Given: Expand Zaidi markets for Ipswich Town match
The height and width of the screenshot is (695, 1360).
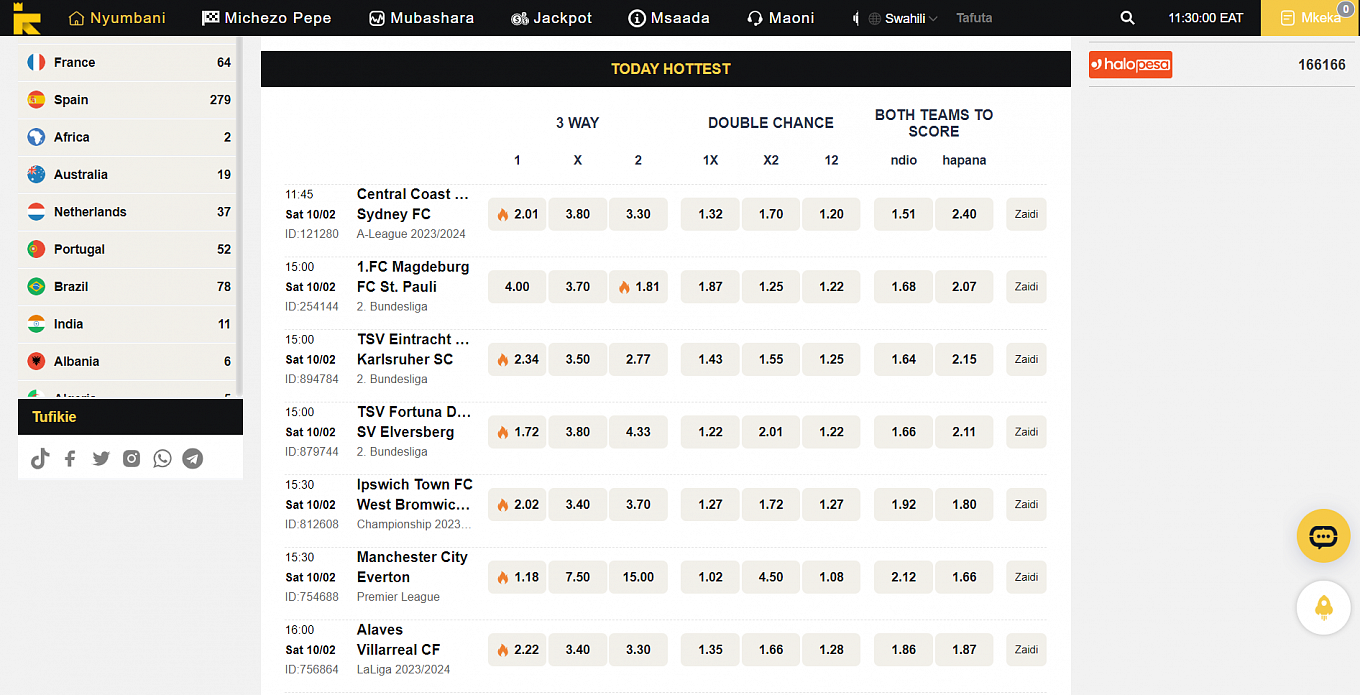Looking at the screenshot, I should pyautogui.click(x=1026, y=505).
